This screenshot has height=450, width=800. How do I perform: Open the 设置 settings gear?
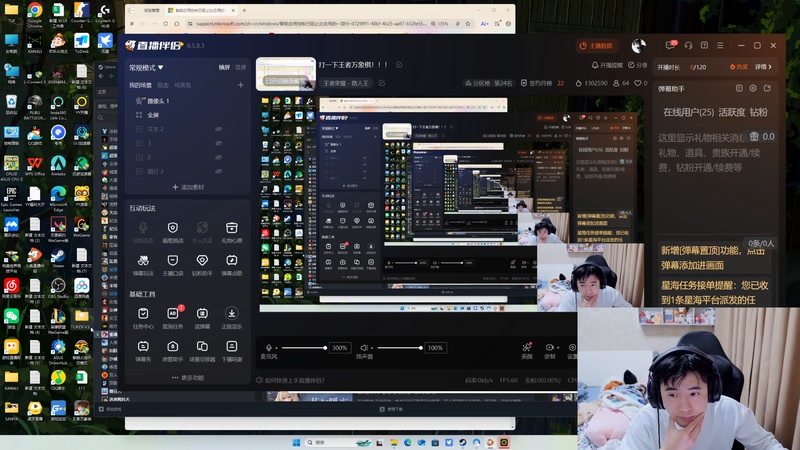(572, 347)
